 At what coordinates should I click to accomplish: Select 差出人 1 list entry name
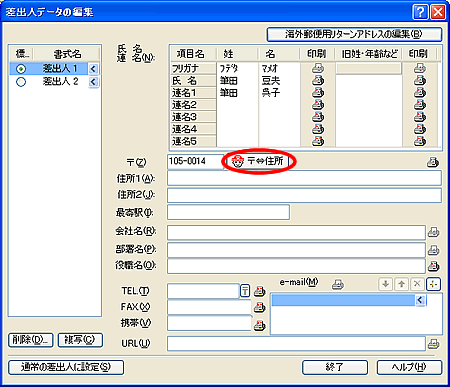coord(60,69)
